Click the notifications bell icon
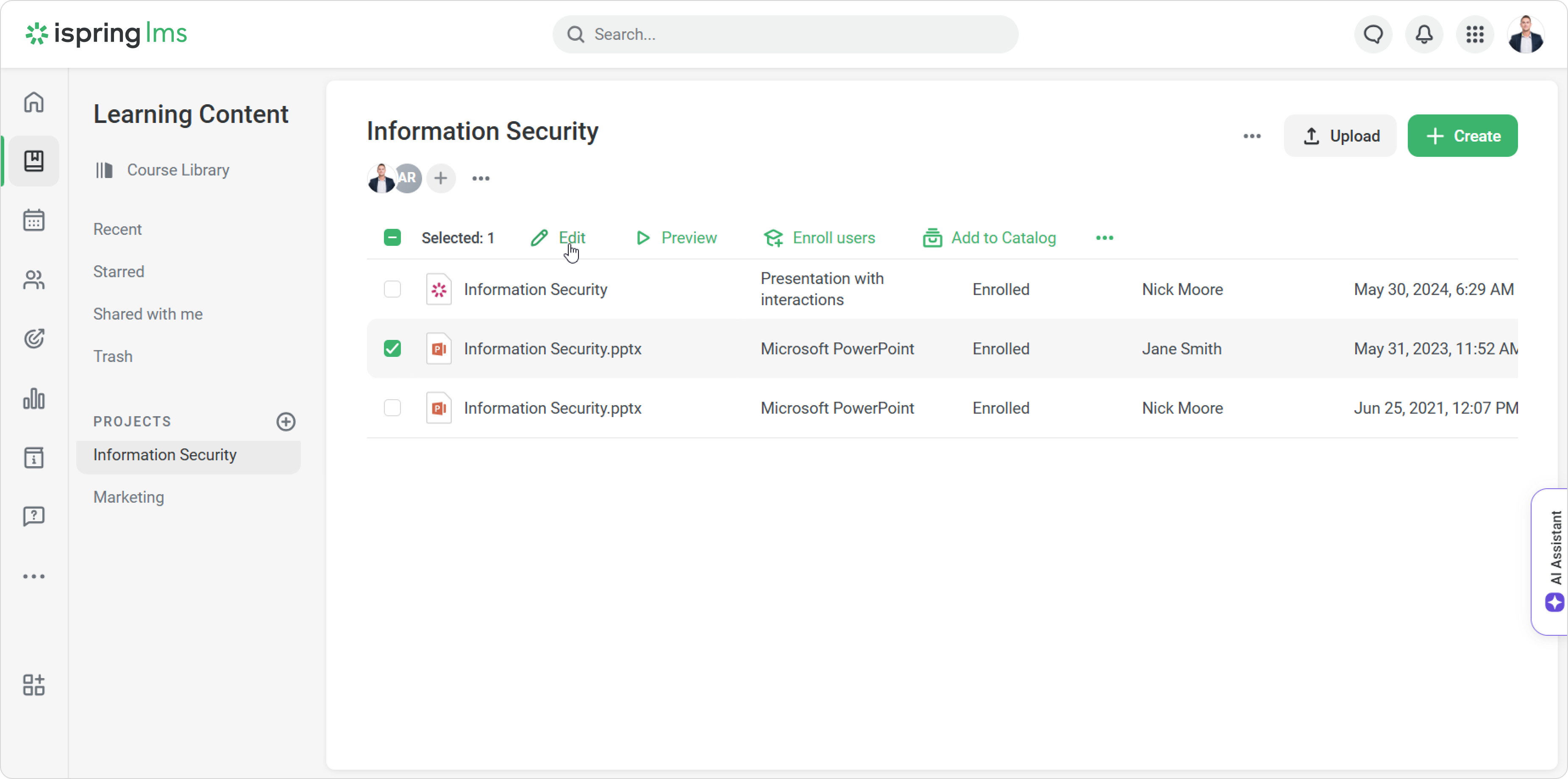Screen dimensions: 1568x779 1424,35
